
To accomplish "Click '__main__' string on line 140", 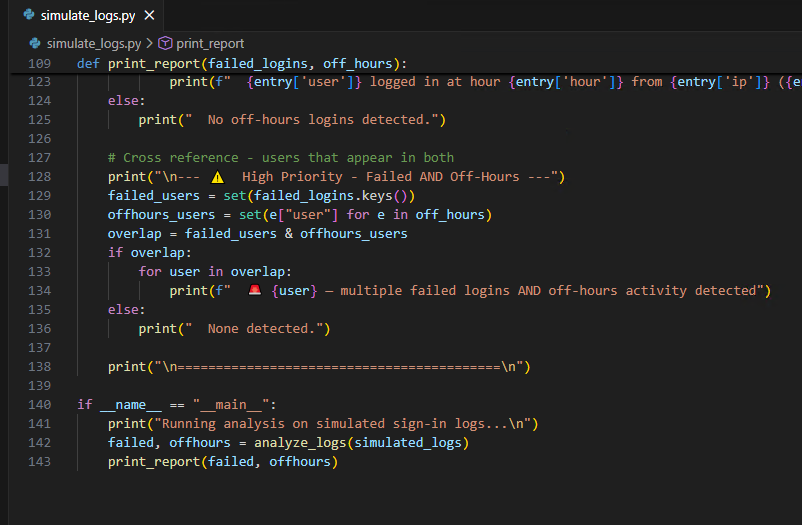I will pyautogui.click(x=231, y=405).
